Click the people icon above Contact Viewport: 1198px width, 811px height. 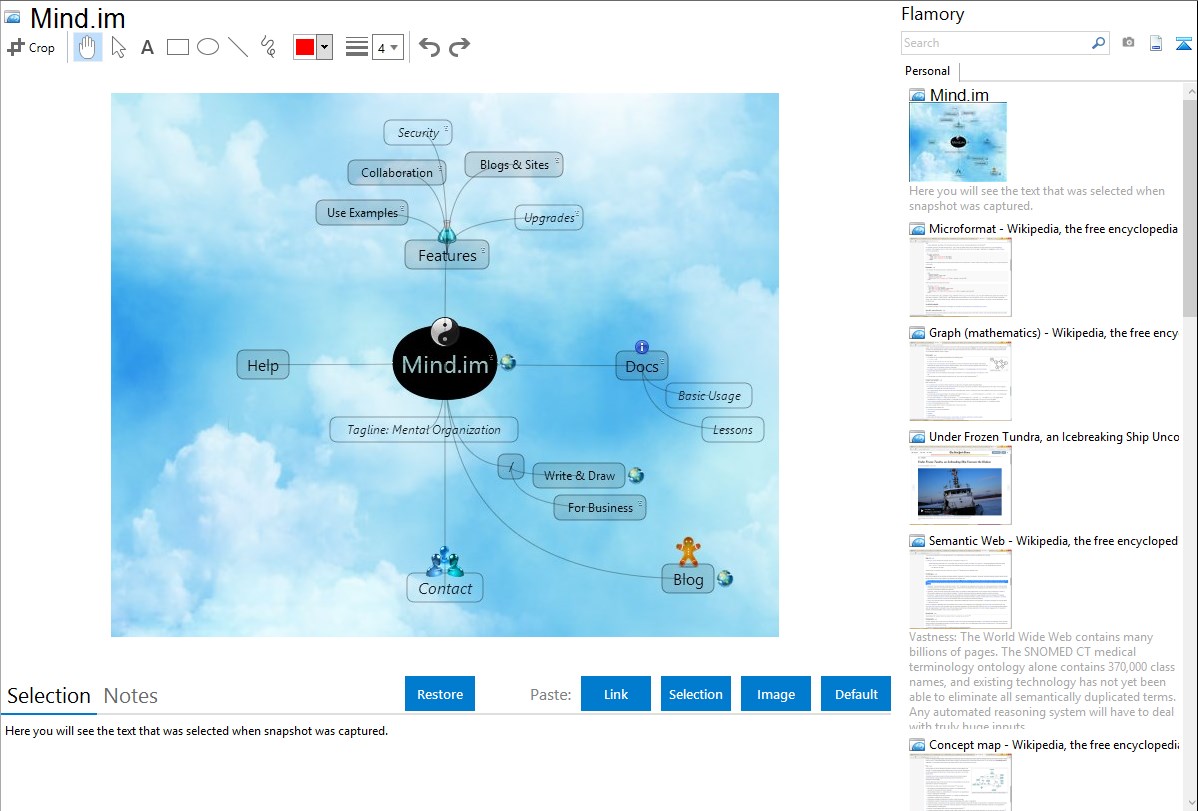(x=445, y=562)
